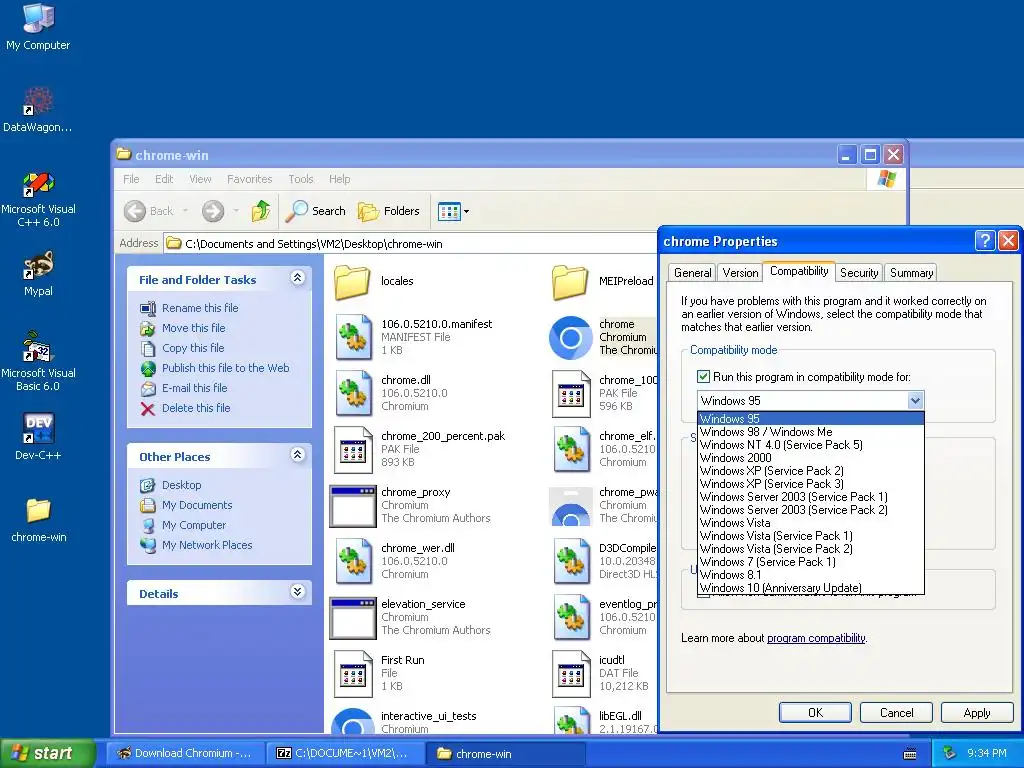Click Cancel in chrome Properties
This screenshot has width=1024, height=768.
[896, 712]
